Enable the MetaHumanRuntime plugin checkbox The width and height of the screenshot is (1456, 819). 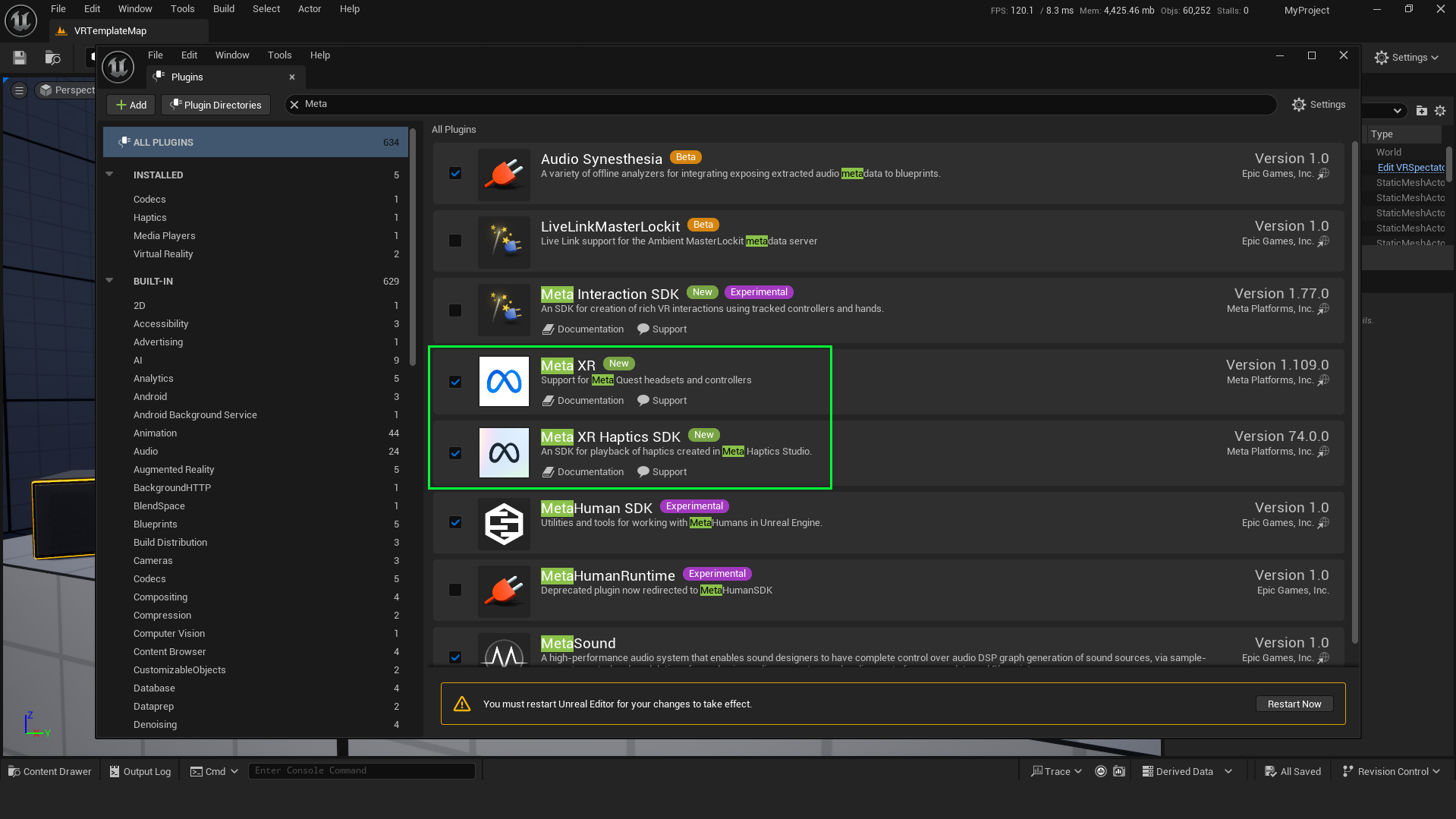(x=455, y=590)
